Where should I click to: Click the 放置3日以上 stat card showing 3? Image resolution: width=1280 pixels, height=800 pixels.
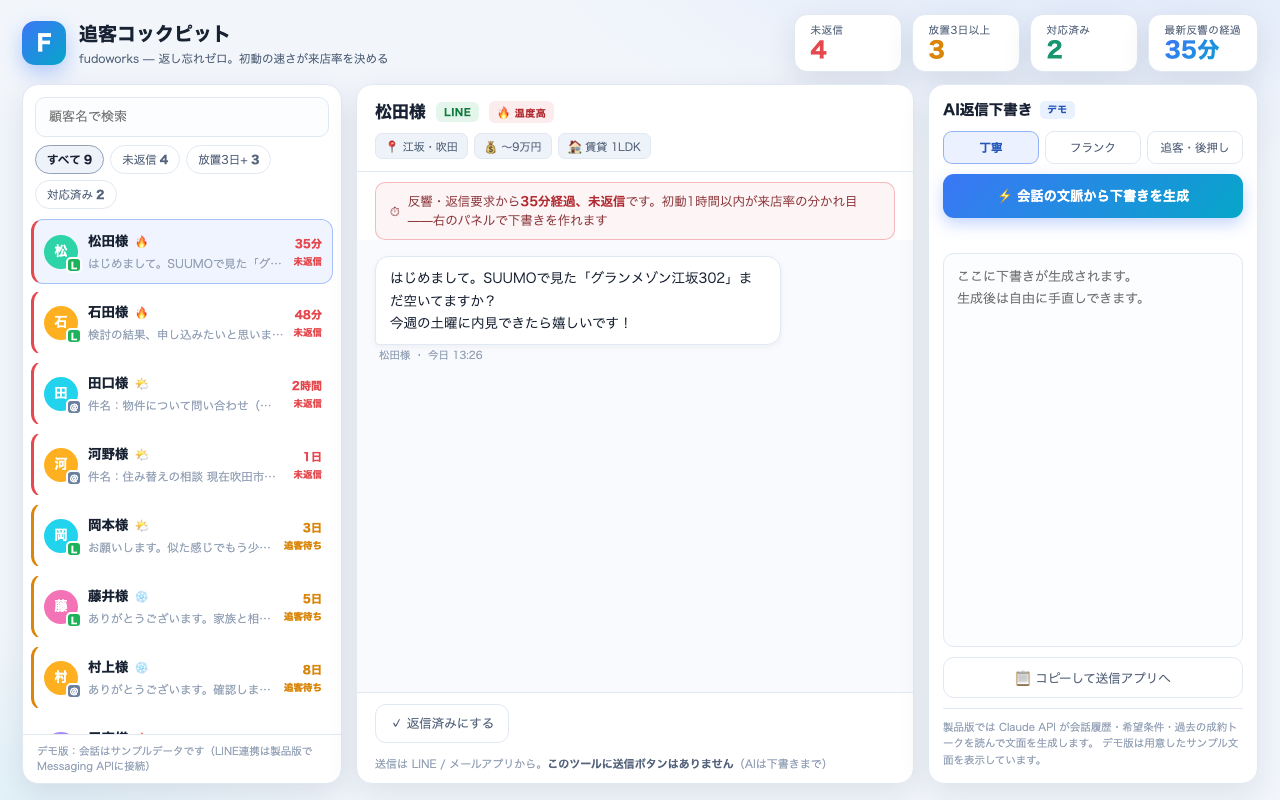[966, 43]
